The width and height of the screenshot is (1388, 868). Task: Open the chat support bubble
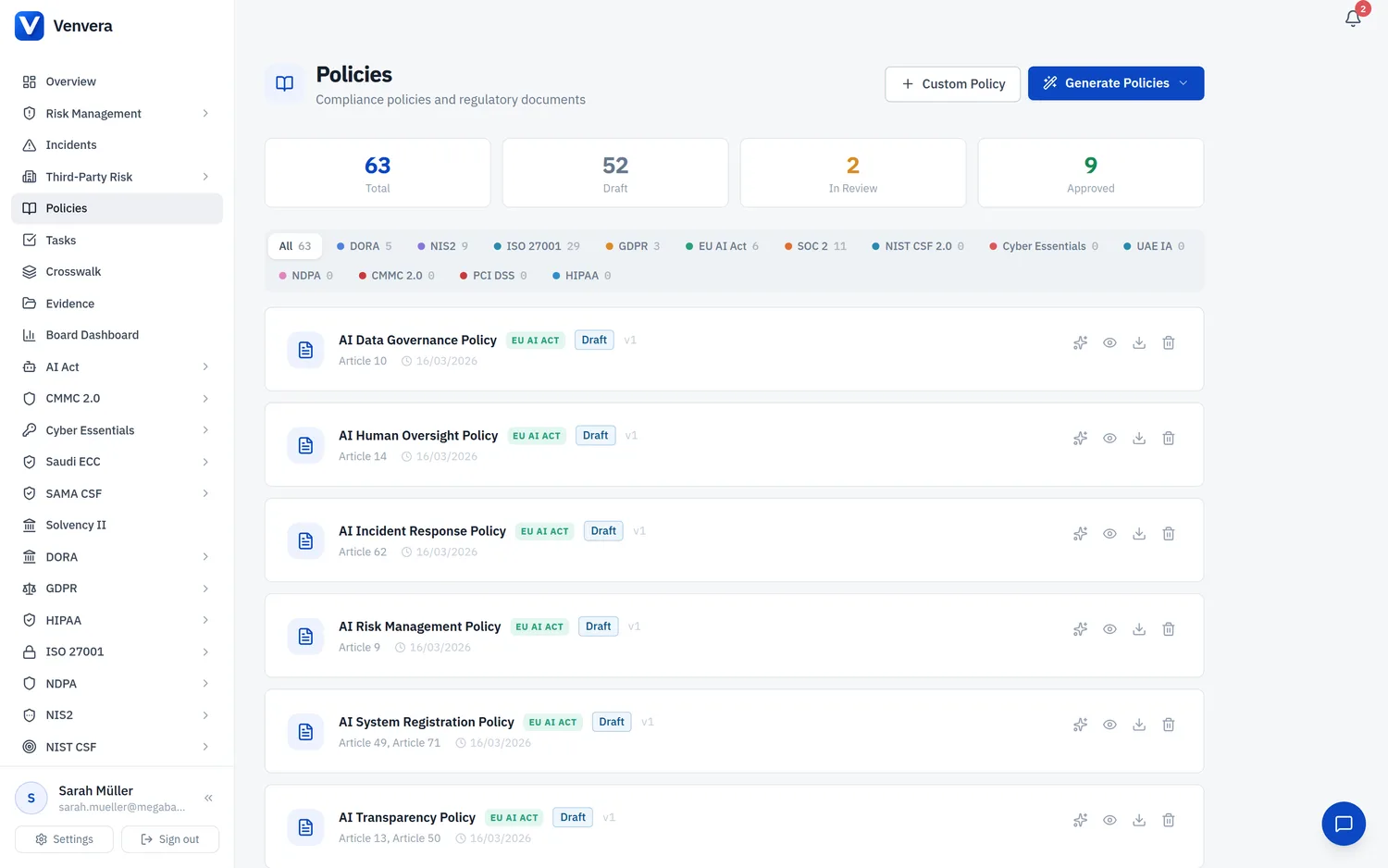tap(1344, 824)
